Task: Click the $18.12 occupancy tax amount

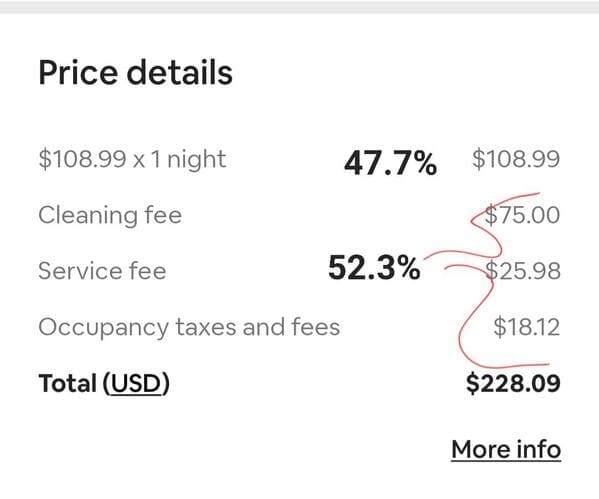Action: 527,327
